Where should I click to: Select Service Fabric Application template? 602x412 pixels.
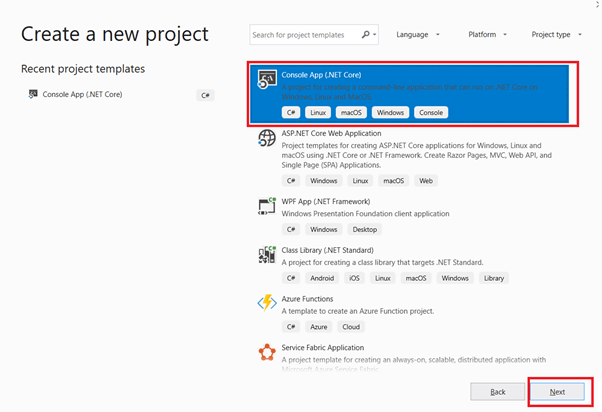point(409,357)
